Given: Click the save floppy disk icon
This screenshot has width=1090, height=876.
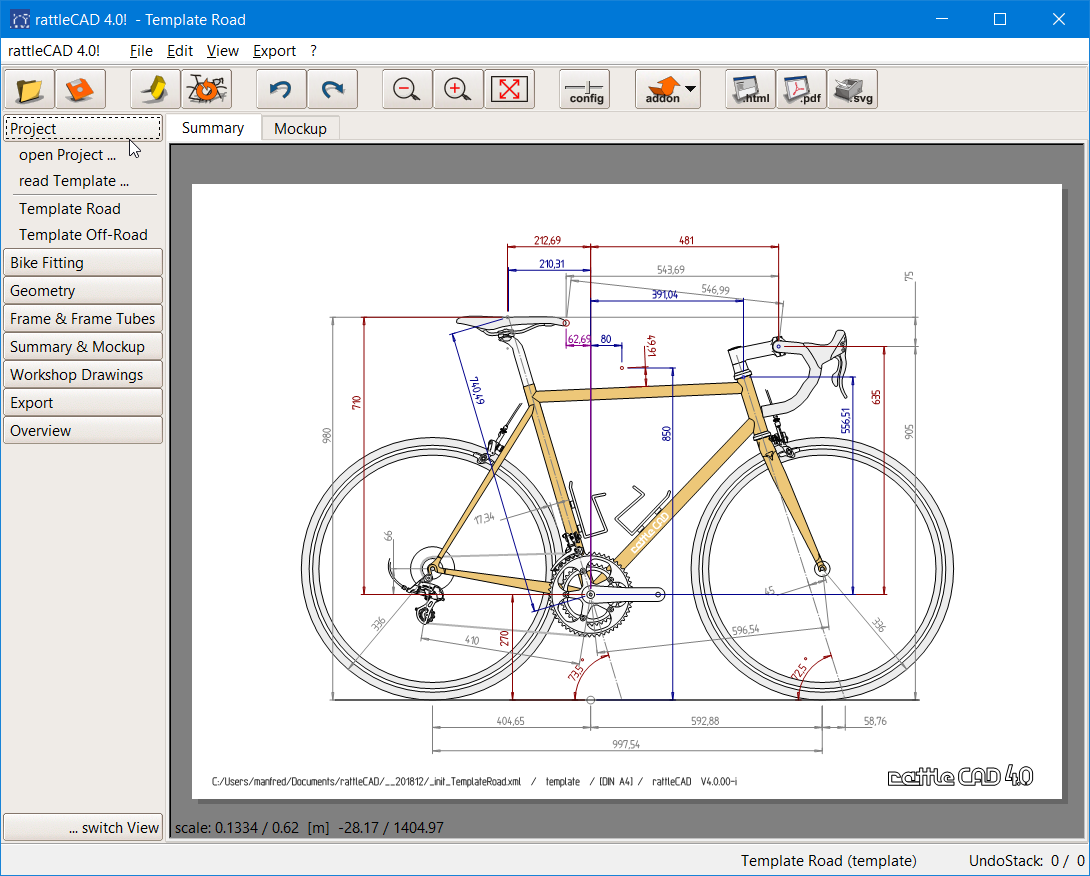Looking at the screenshot, I should click(x=80, y=89).
